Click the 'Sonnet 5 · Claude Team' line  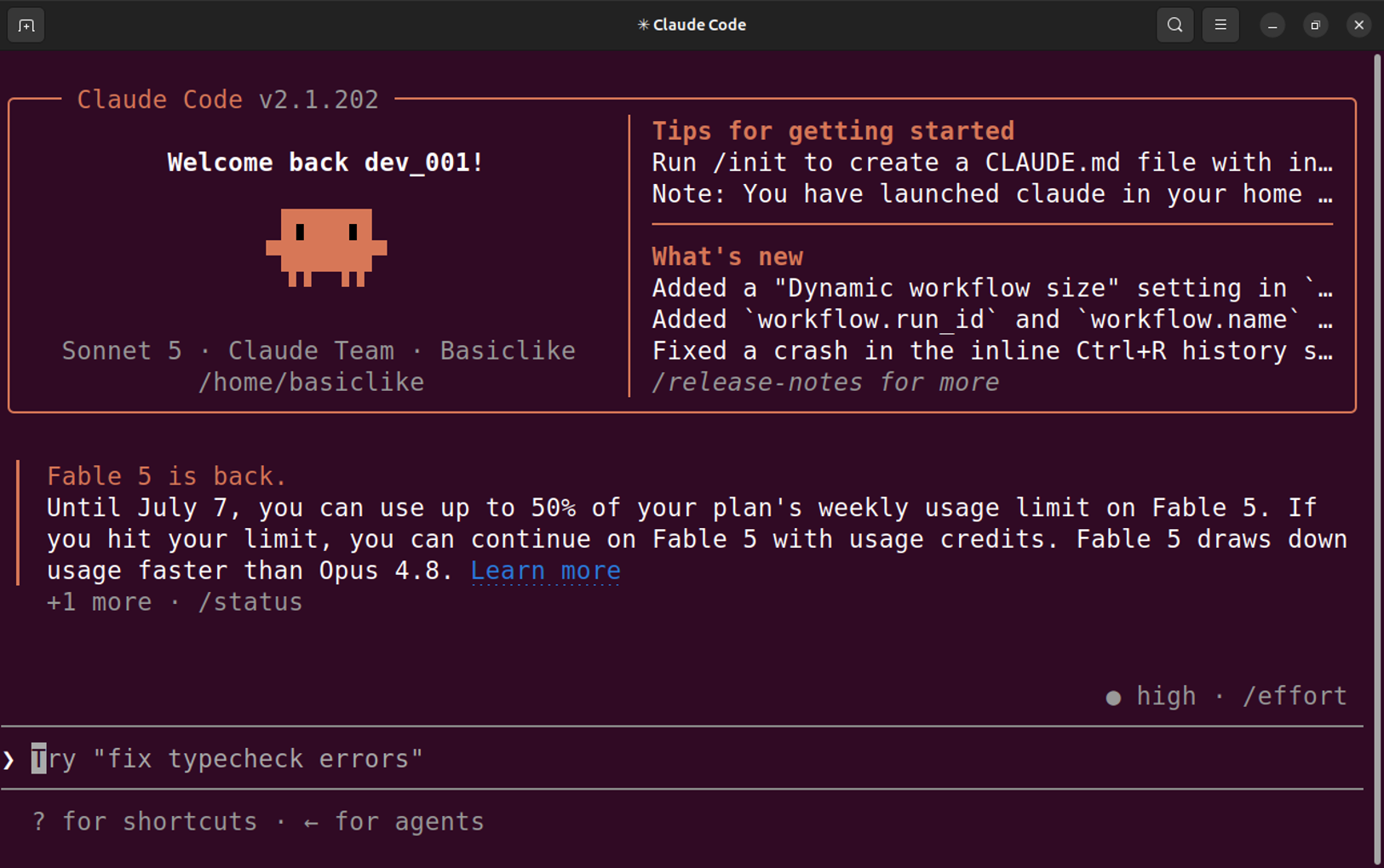point(319,351)
